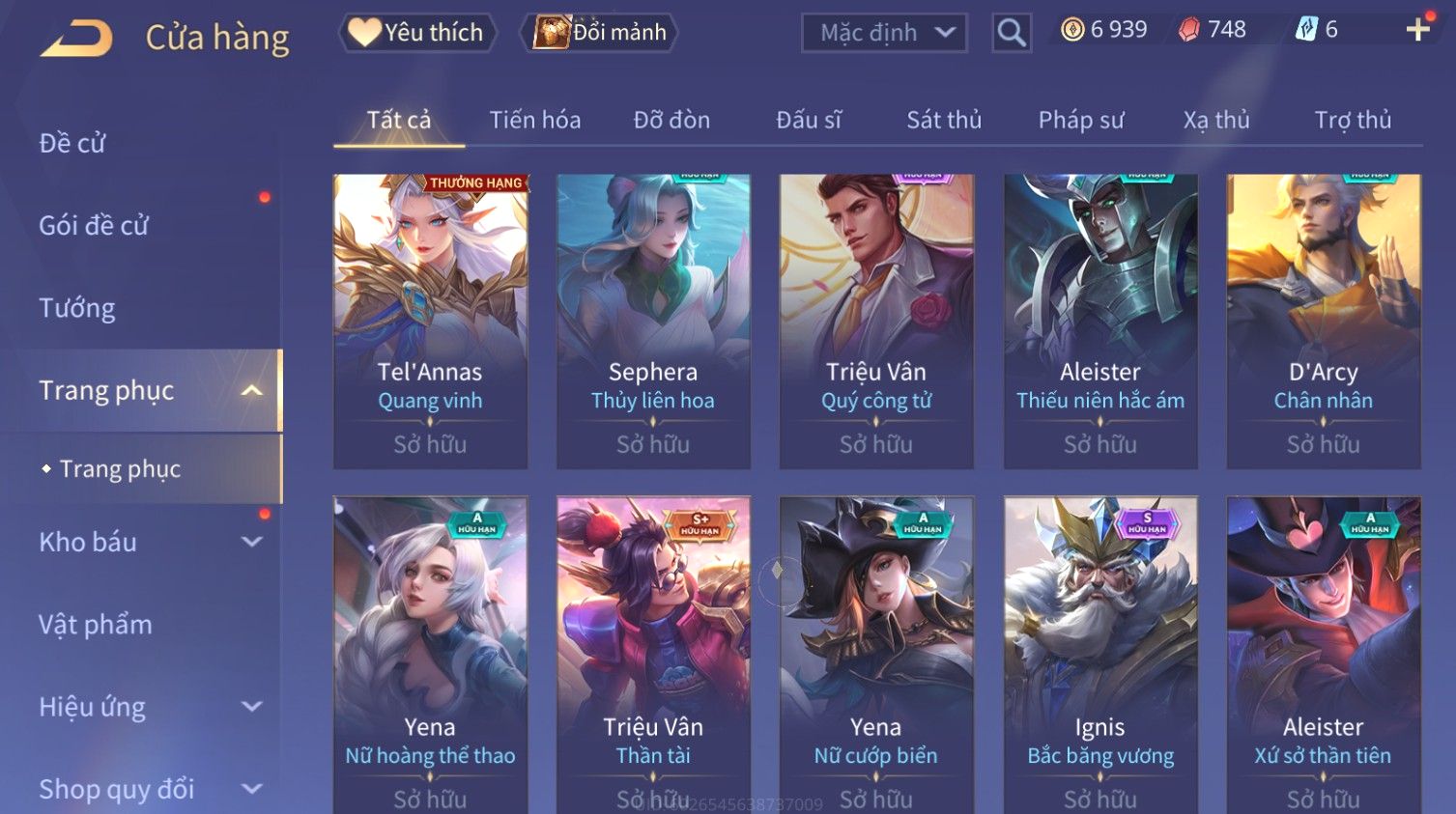The height and width of the screenshot is (814, 1456).
Task: Tap the blue voucher ticket icon
Action: pos(1306,30)
